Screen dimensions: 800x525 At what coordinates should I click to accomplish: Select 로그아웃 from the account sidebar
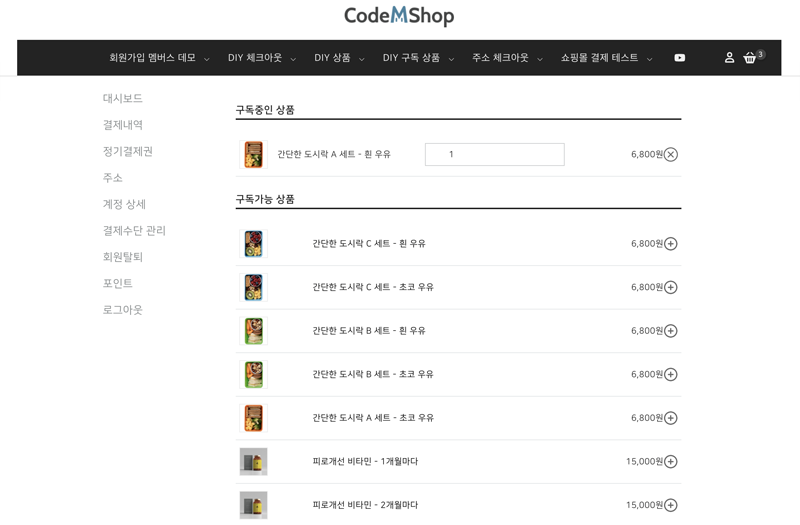click(123, 310)
